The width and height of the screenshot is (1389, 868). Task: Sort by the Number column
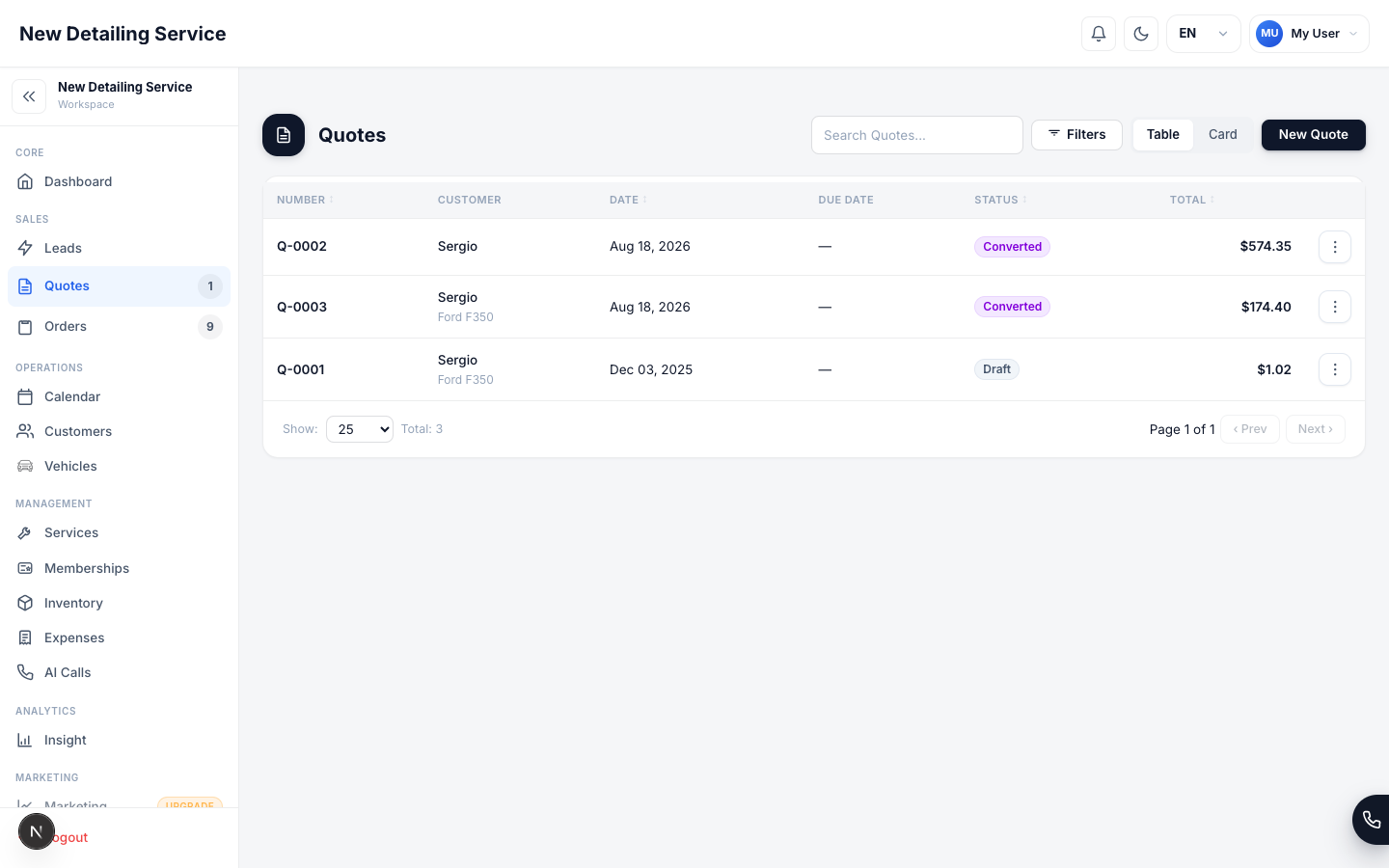tap(305, 200)
